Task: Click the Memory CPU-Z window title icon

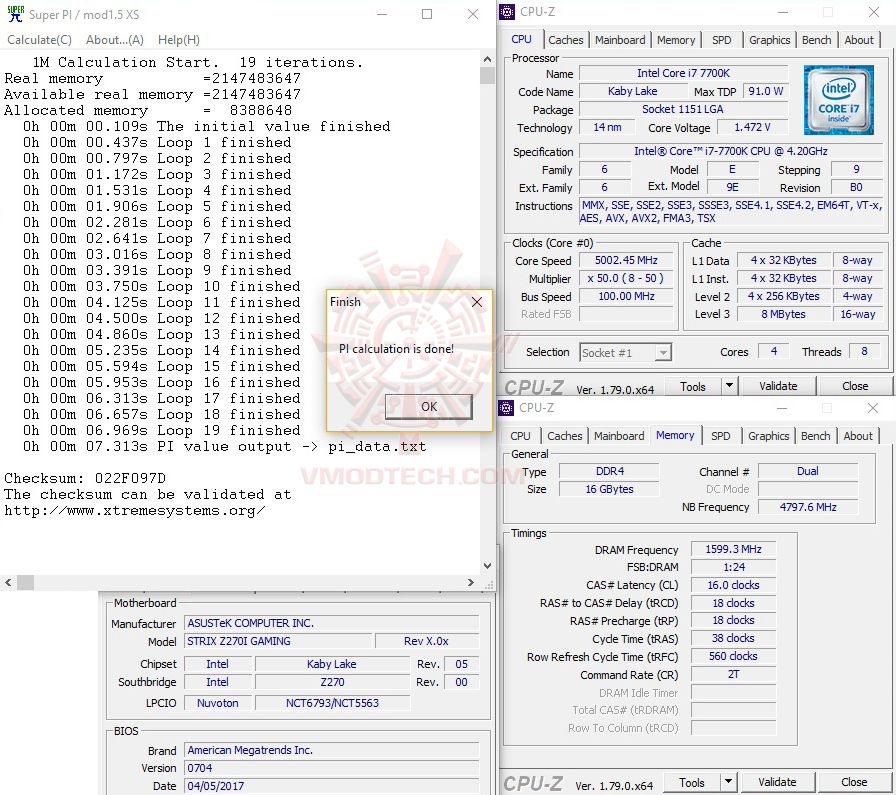Action: pos(506,408)
